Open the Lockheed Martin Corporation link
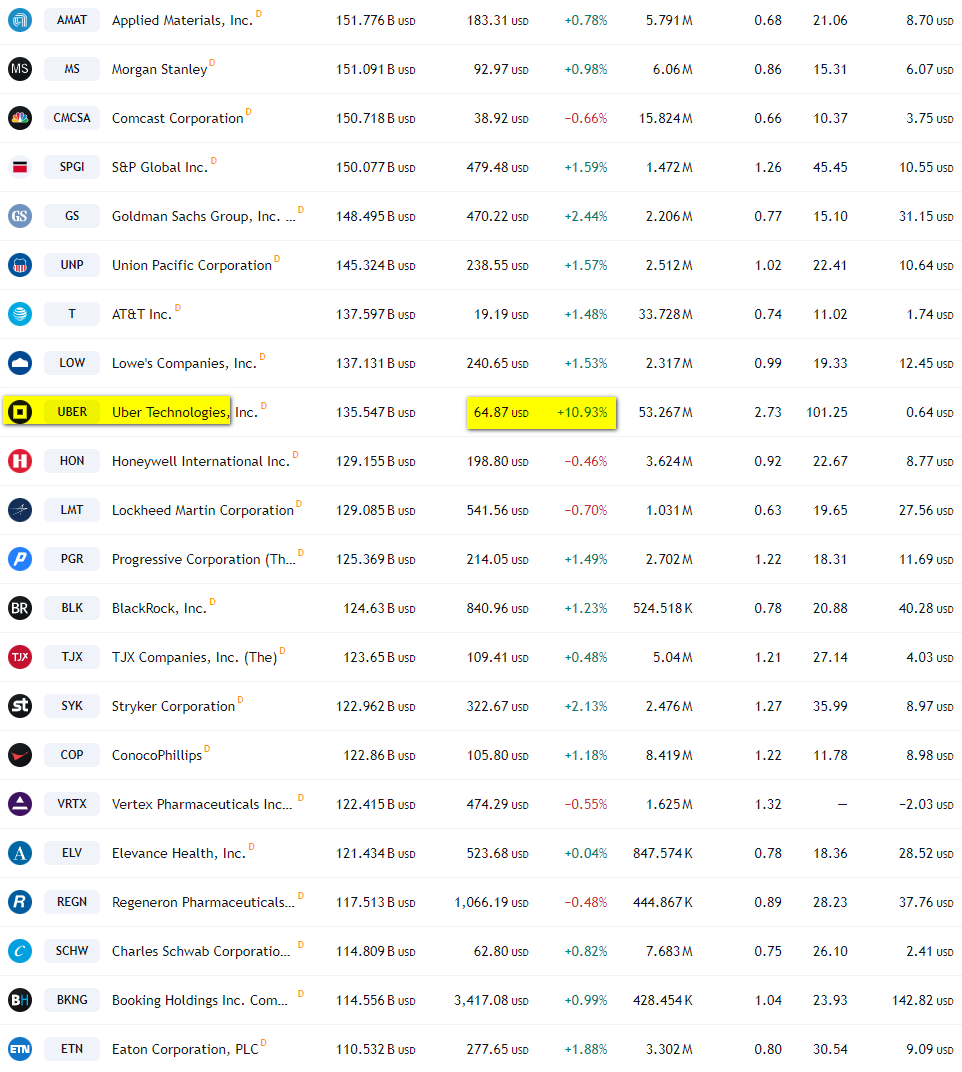 coord(203,511)
